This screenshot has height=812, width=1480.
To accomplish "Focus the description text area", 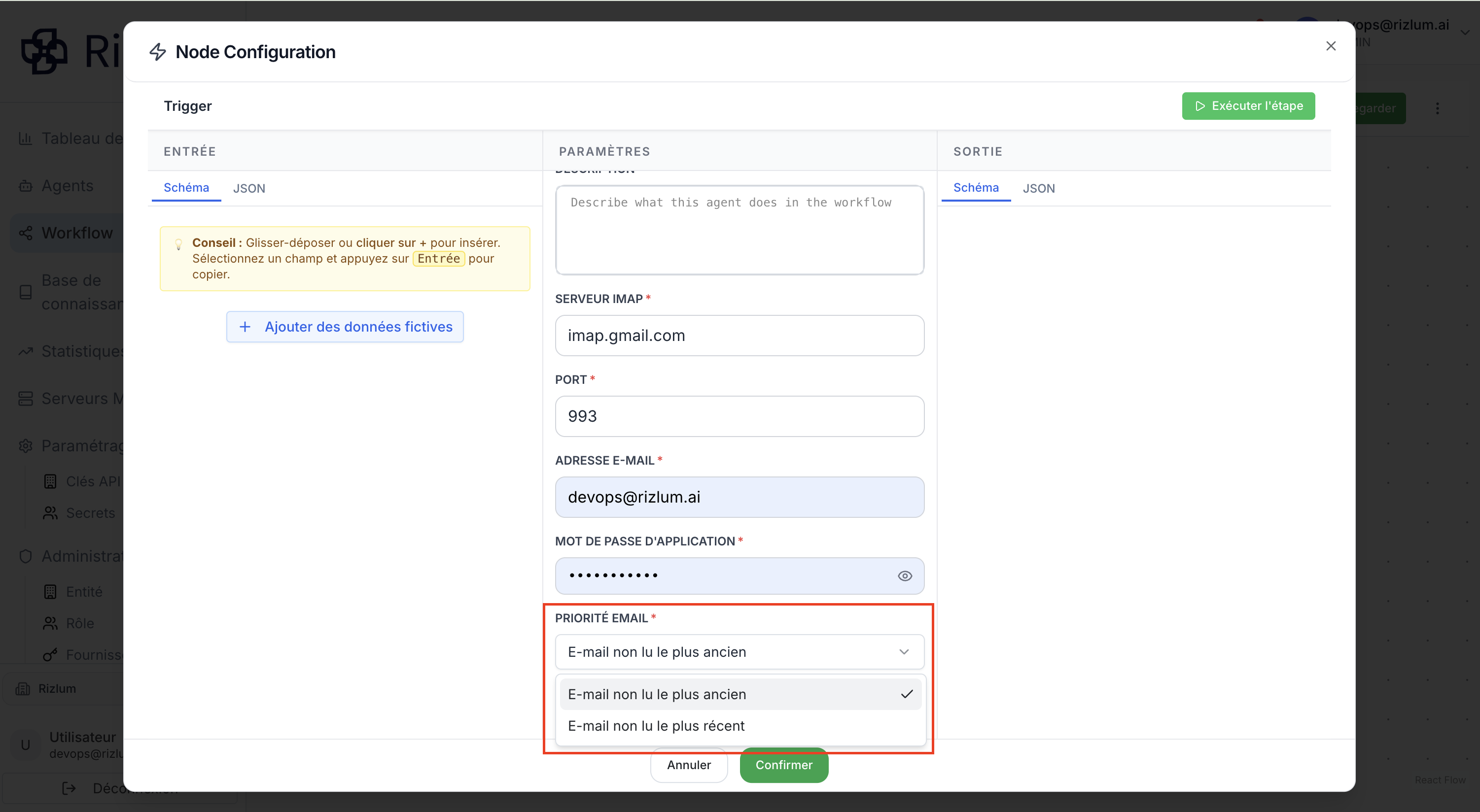I will pyautogui.click(x=740, y=230).
